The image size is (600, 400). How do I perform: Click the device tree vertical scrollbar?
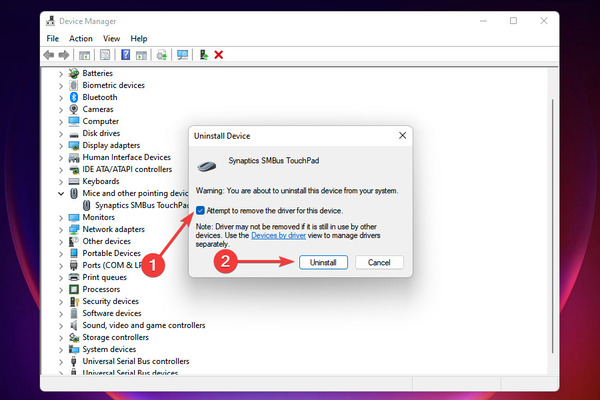pos(552,226)
